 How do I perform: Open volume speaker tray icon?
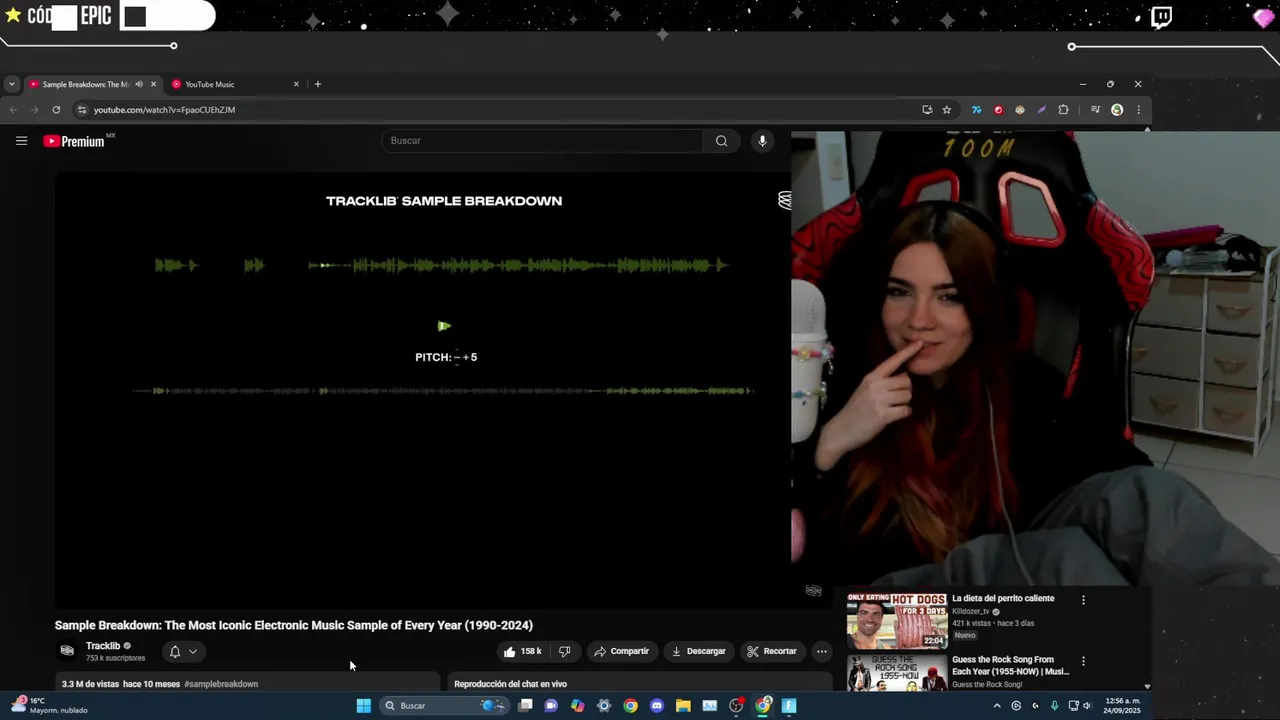coord(1088,706)
